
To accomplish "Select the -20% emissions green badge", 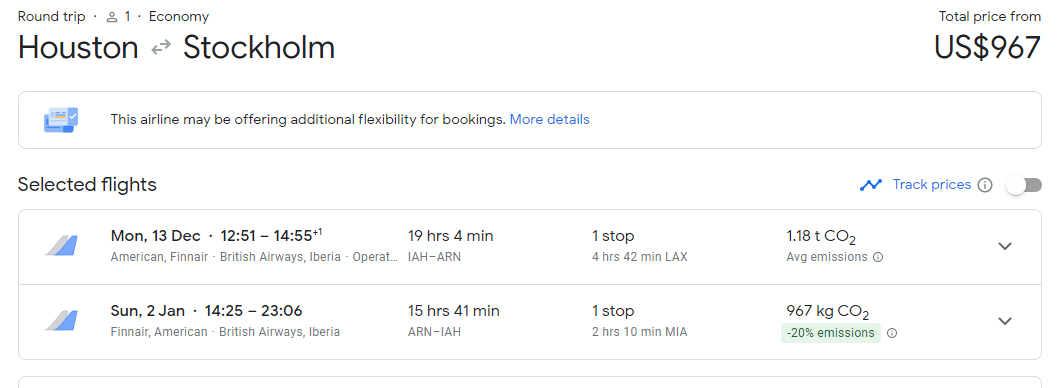I will tap(830, 333).
